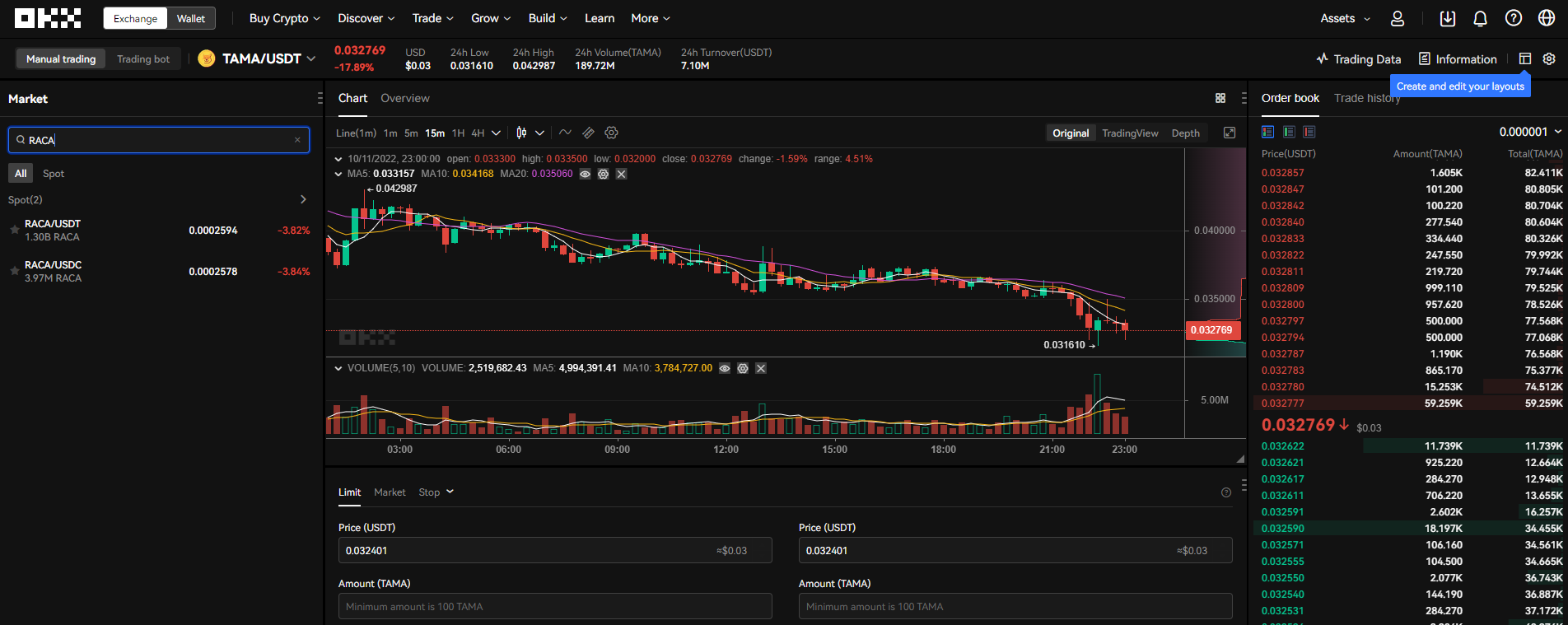
Task: Switch to Wallet mode
Action: 191,18
